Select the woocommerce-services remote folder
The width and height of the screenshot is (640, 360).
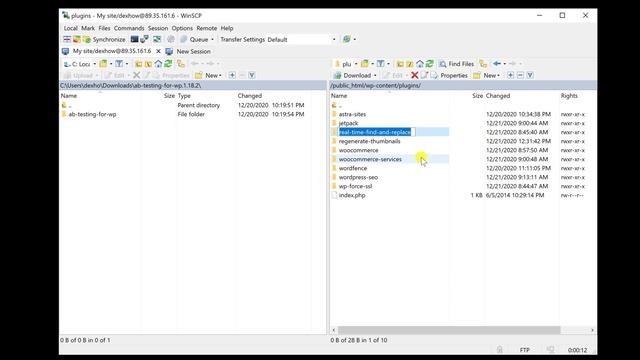[370, 159]
